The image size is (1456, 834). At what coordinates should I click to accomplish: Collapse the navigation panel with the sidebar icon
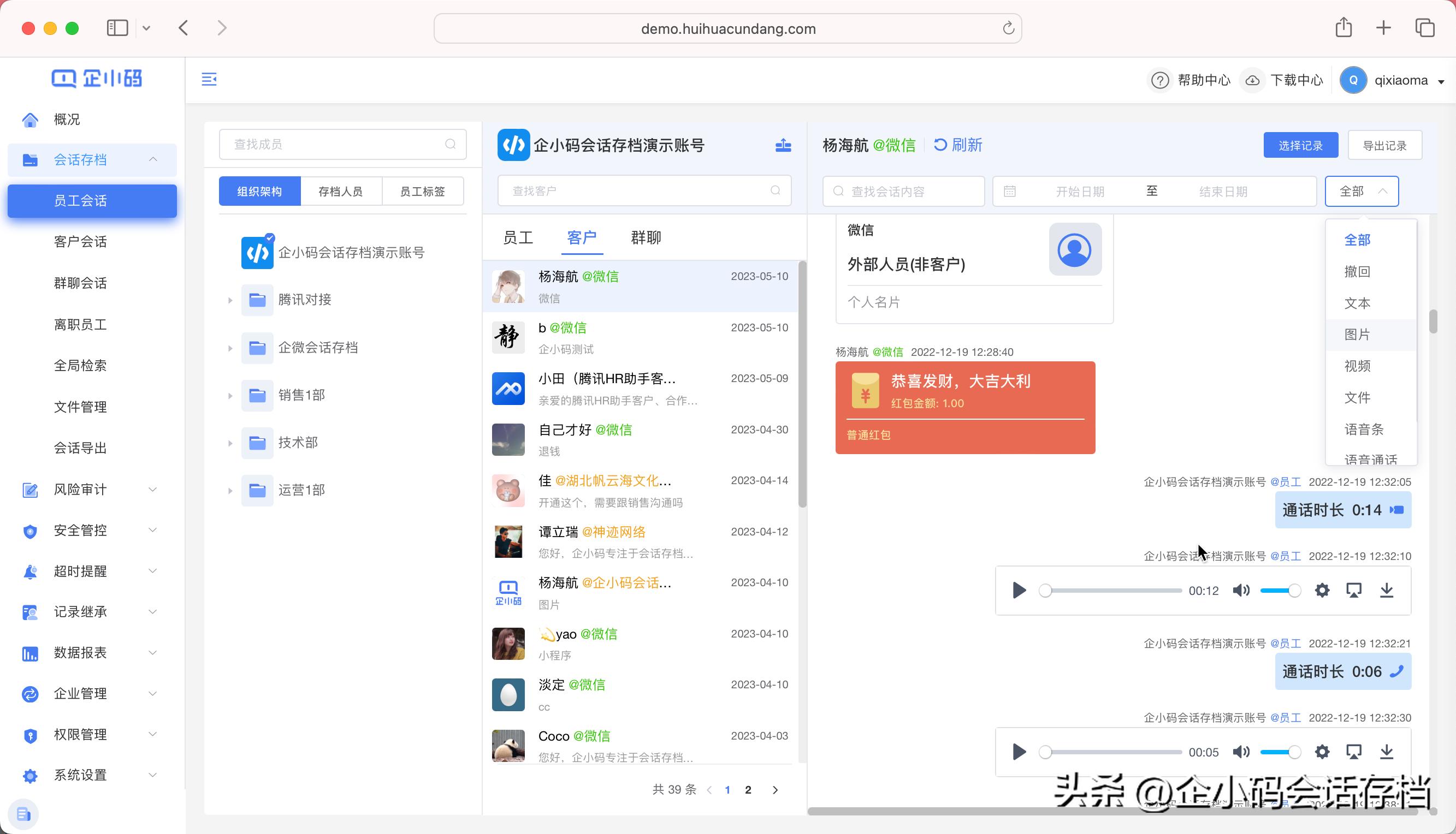(209, 80)
